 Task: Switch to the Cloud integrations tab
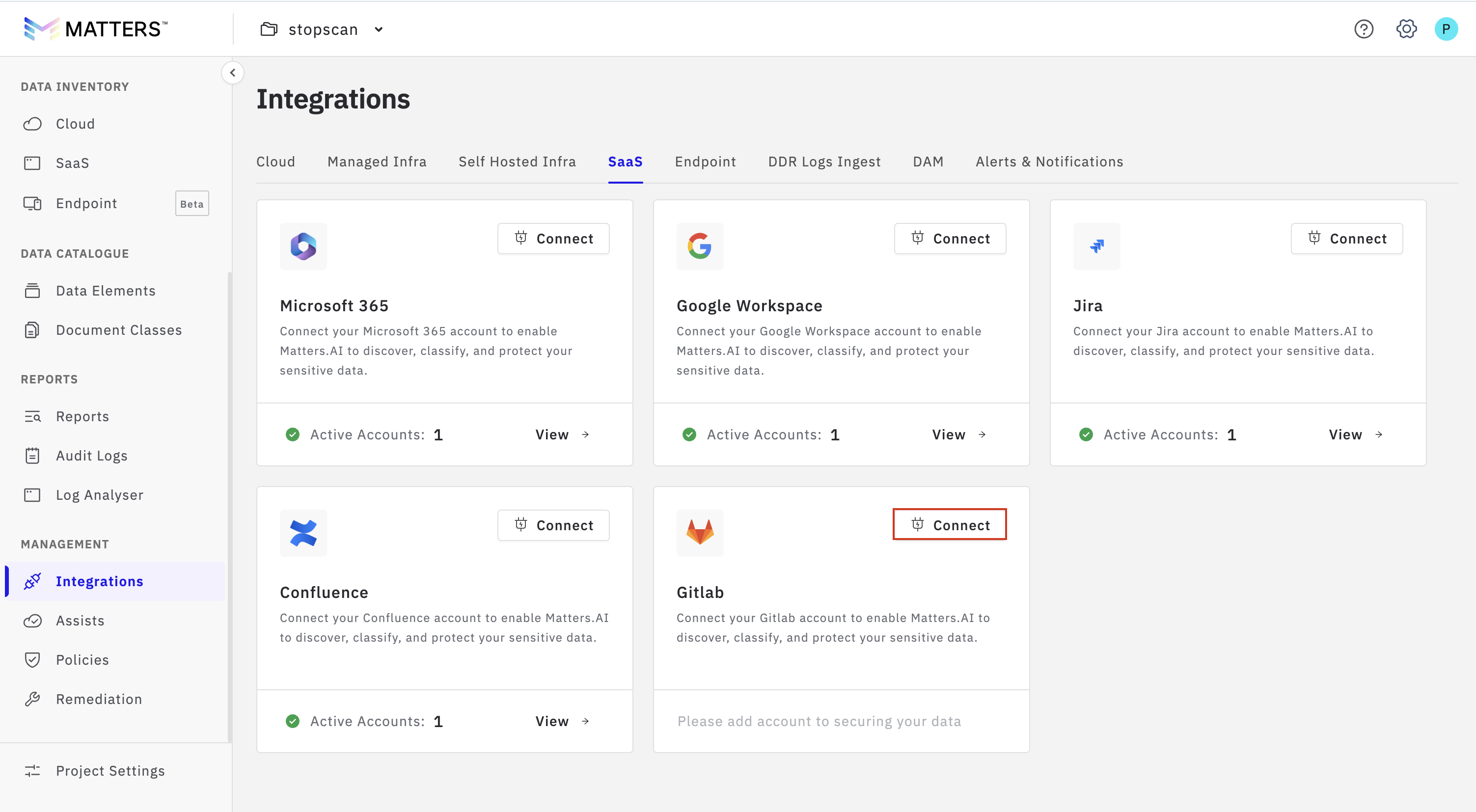pyautogui.click(x=275, y=162)
